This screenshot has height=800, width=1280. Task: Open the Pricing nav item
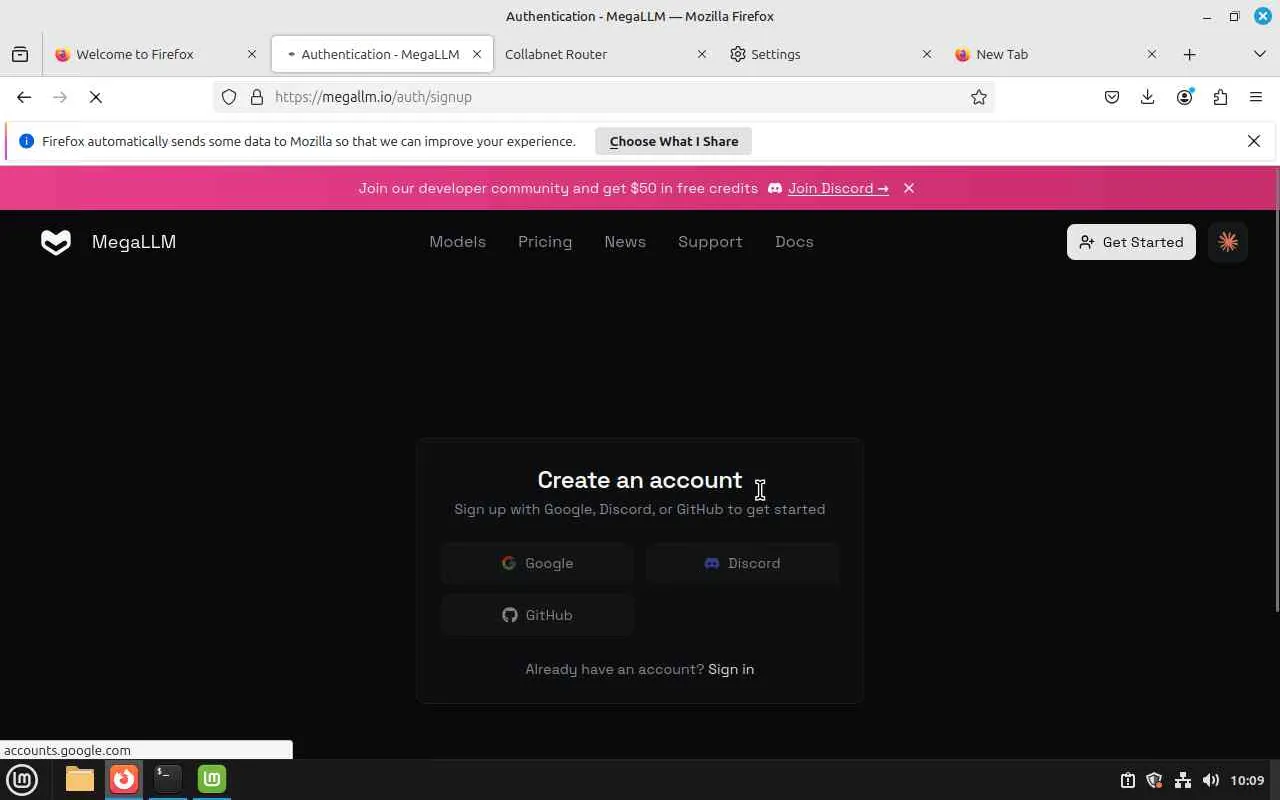point(545,242)
